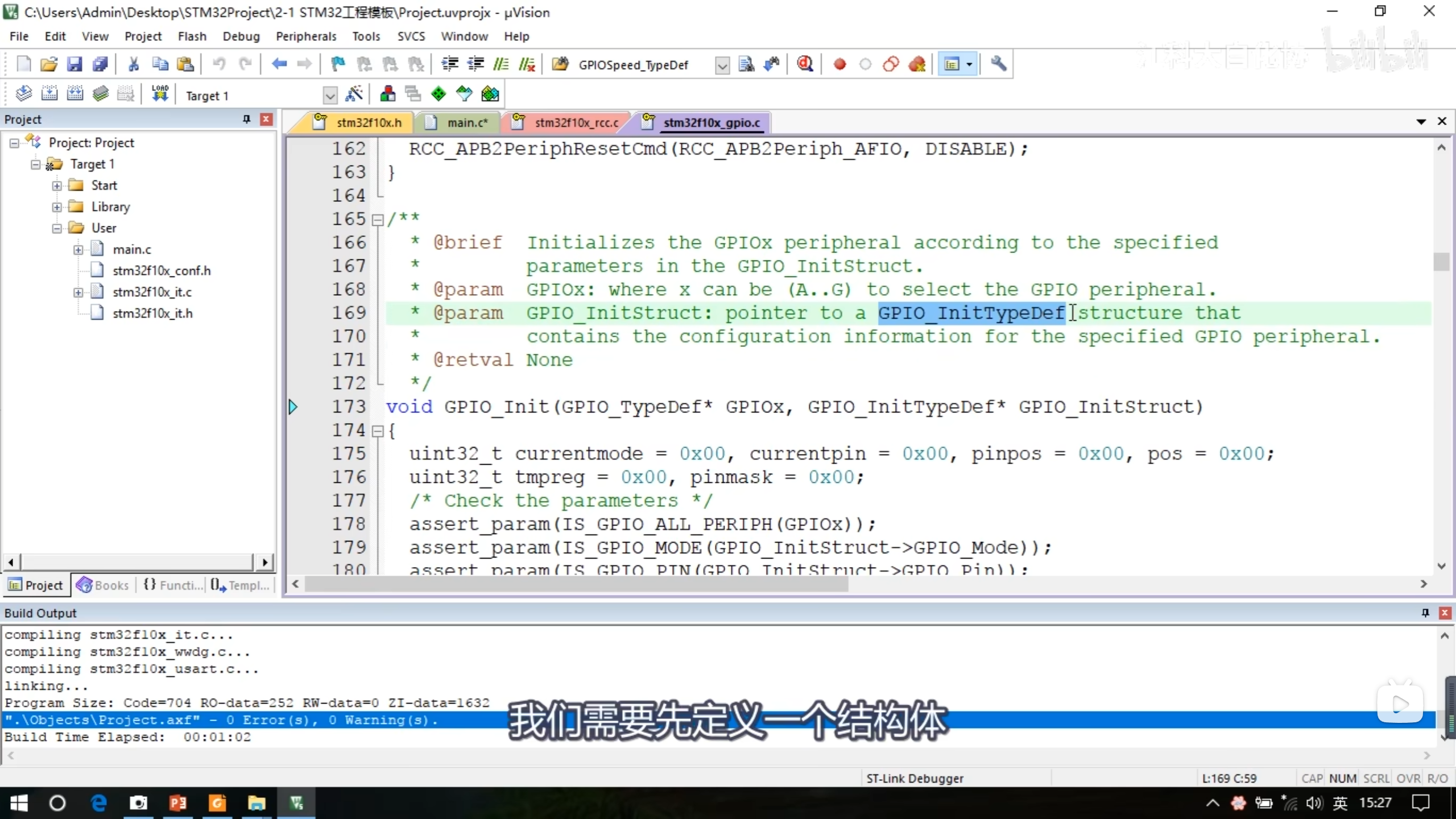Open Options for Target magic wand
Screen dimensions: 1456x819
pyautogui.click(x=354, y=94)
